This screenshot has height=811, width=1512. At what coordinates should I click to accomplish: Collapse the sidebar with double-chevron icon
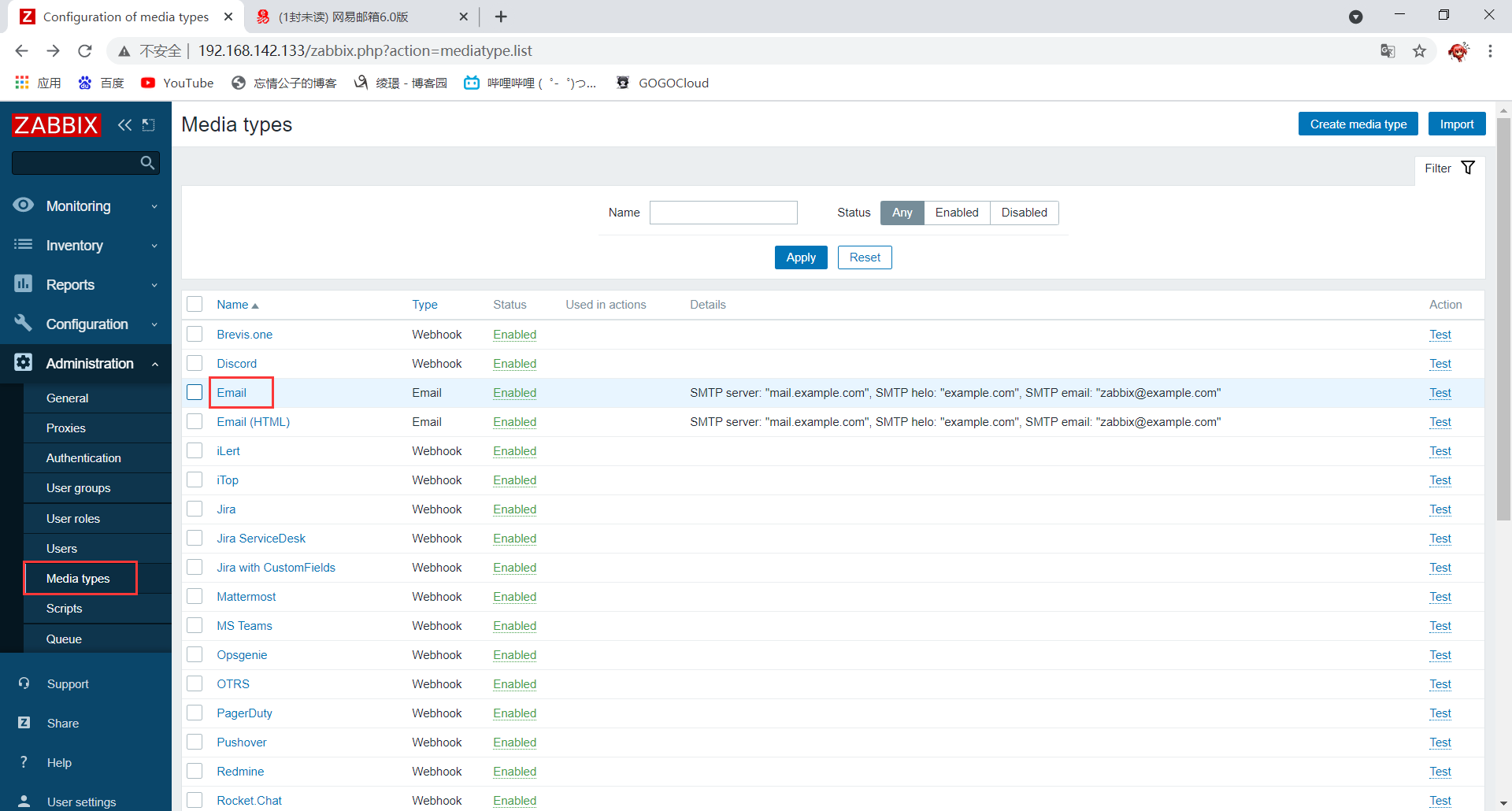[124, 124]
